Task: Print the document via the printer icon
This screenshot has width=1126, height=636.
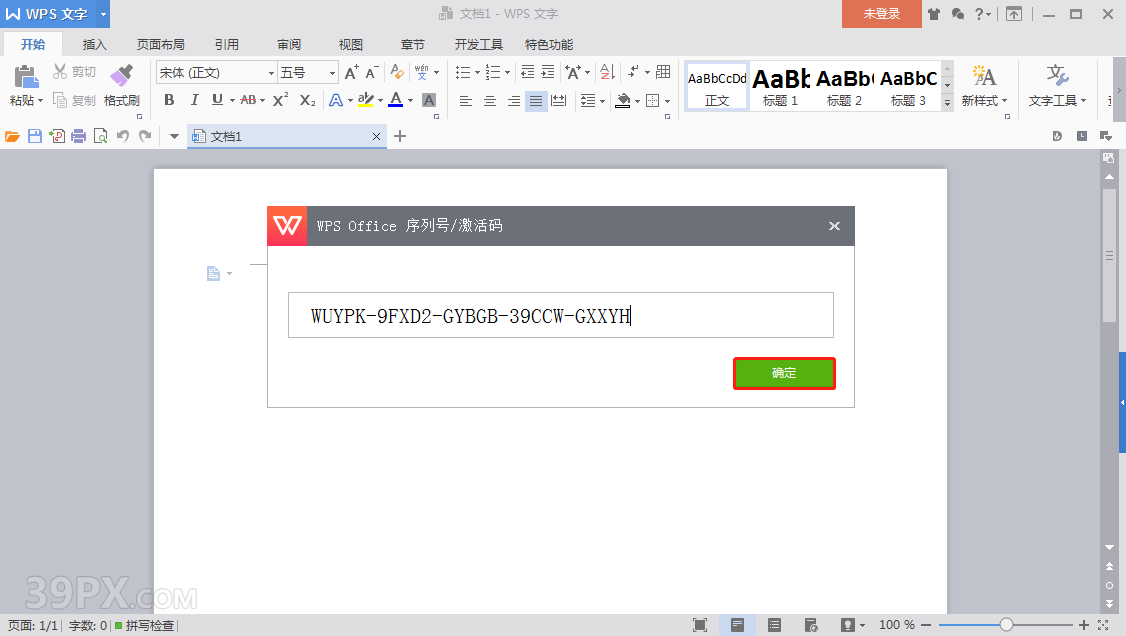Action: tap(79, 136)
